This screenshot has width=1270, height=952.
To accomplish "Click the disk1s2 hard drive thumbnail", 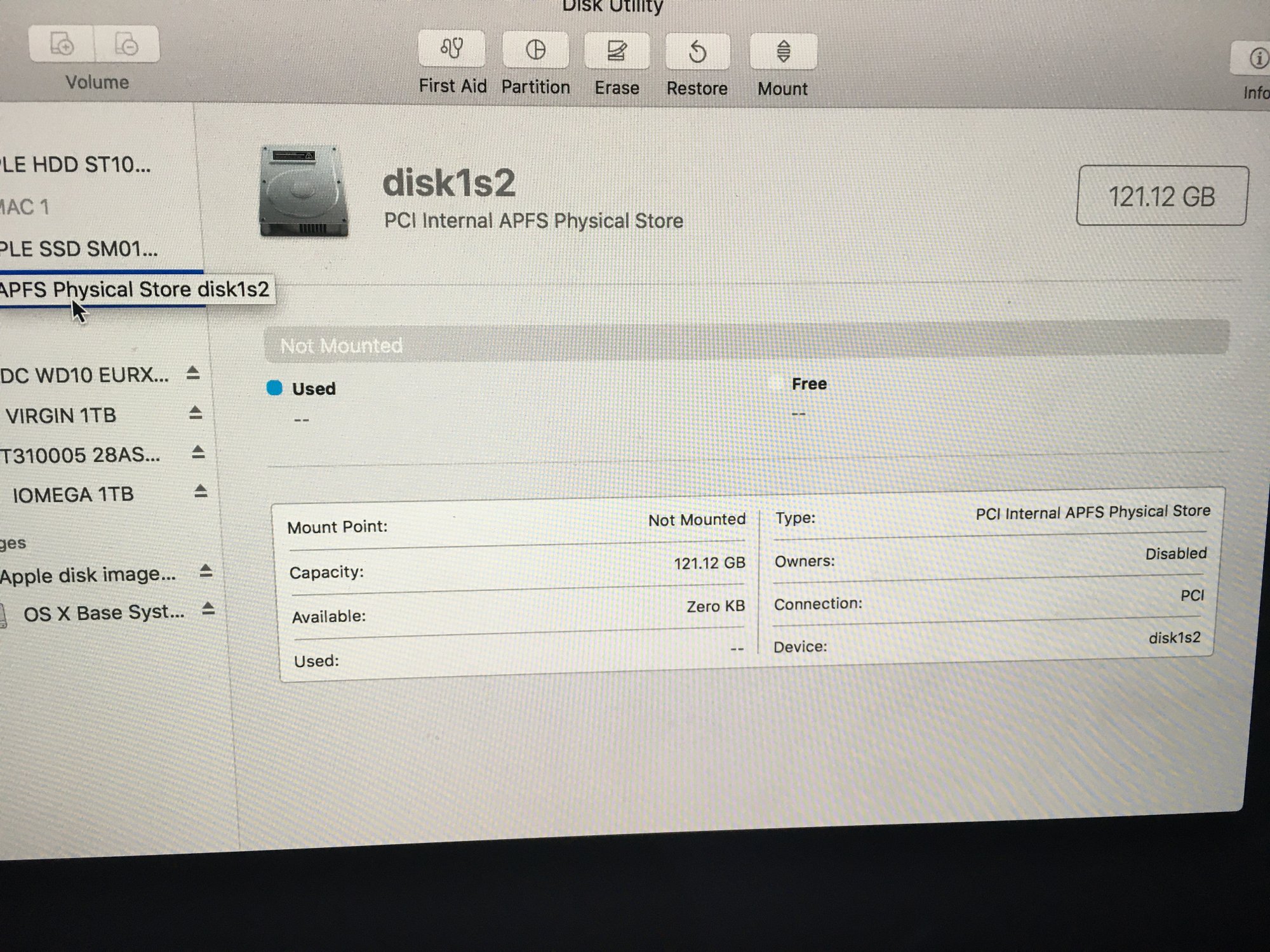I will click(304, 192).
